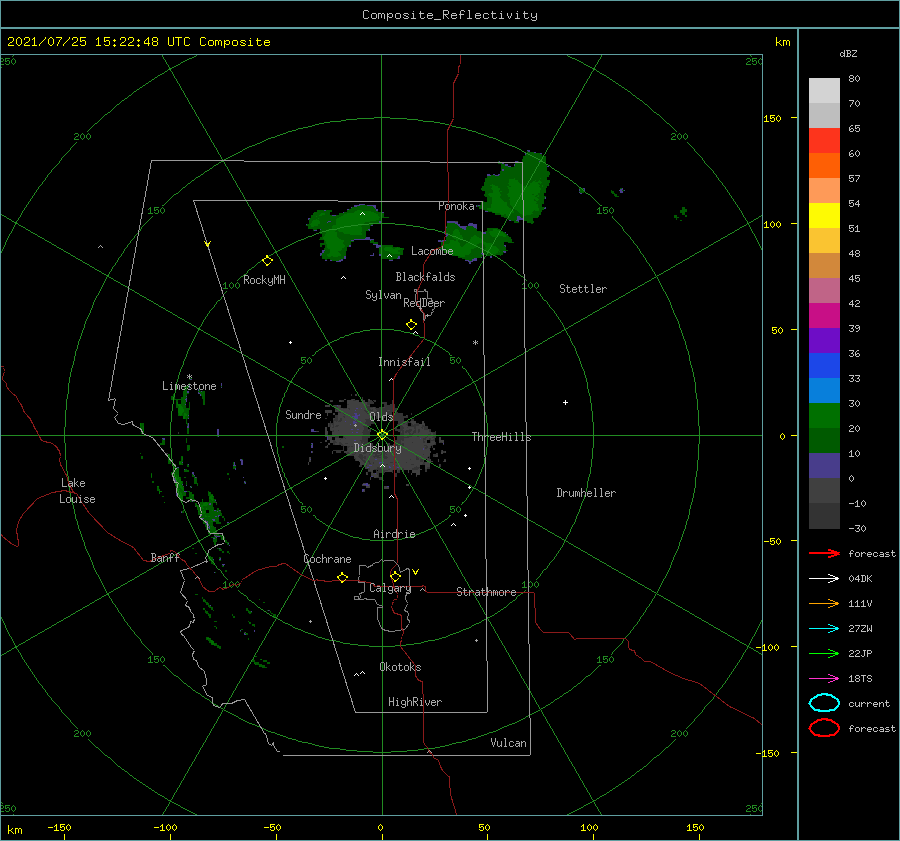
Task: Click the yellow diamond inside Calgary
Action: [395, 576]
